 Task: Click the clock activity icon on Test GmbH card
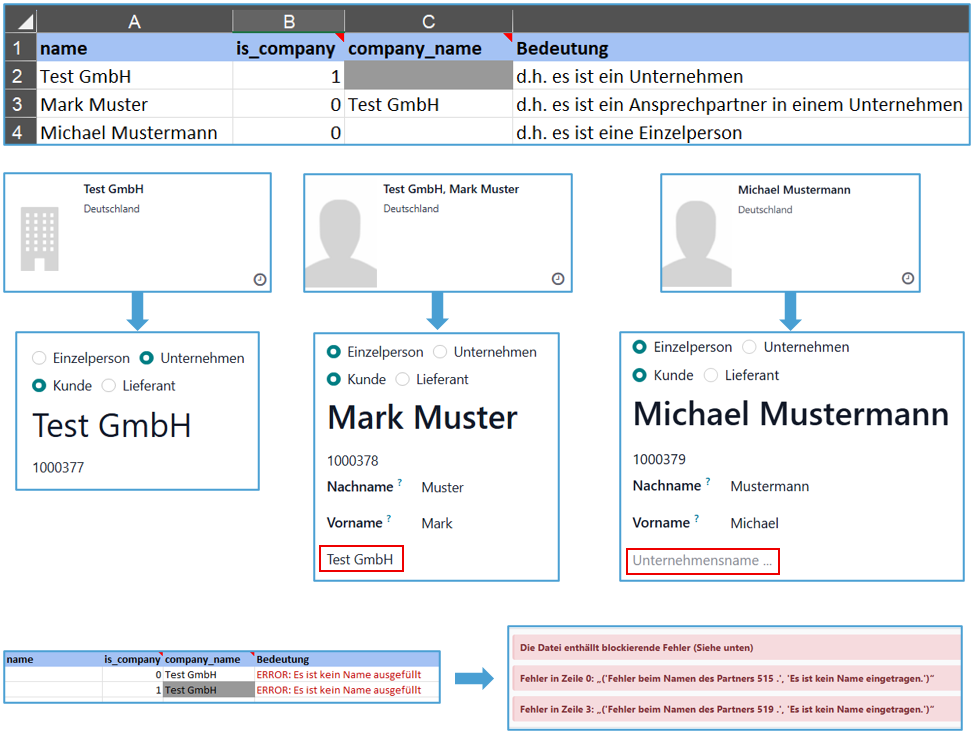[260, 280]
